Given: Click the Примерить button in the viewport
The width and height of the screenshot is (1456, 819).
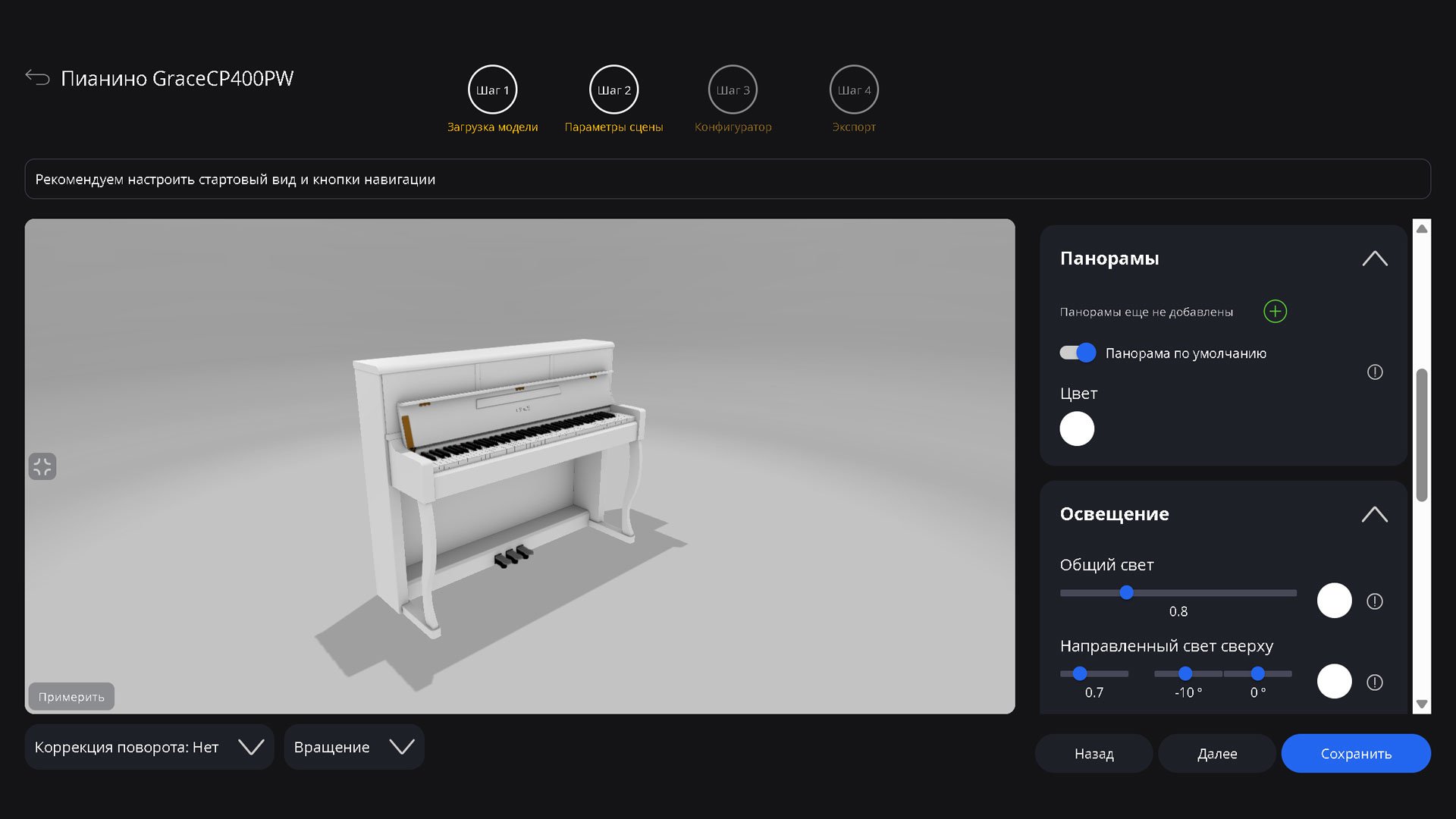Looking at the screenshot, I should pyautogui.click(x=71, y=696).
